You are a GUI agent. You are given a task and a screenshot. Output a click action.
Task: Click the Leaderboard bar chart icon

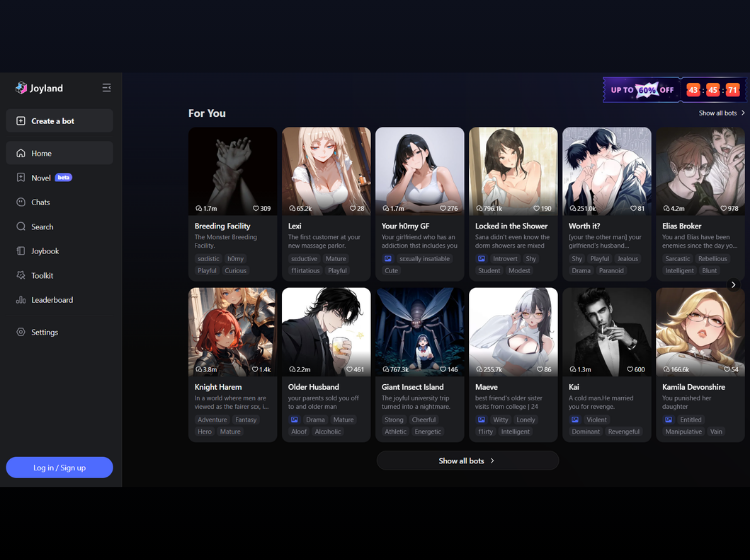(21, 300)
